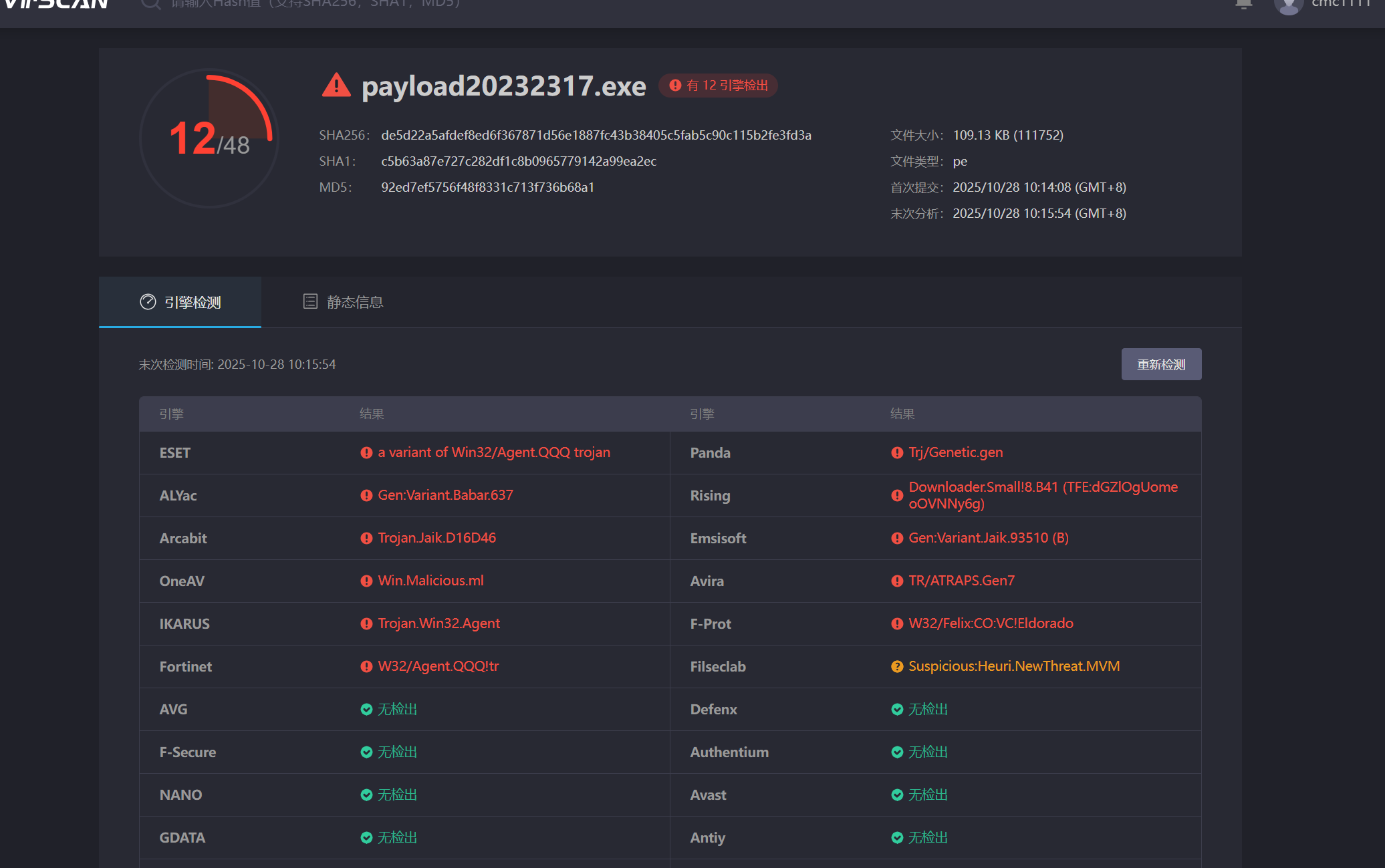Click Fortinet's W32/Agent.QQQ!tr result
1385x868 pixels.
coord(438,666)
